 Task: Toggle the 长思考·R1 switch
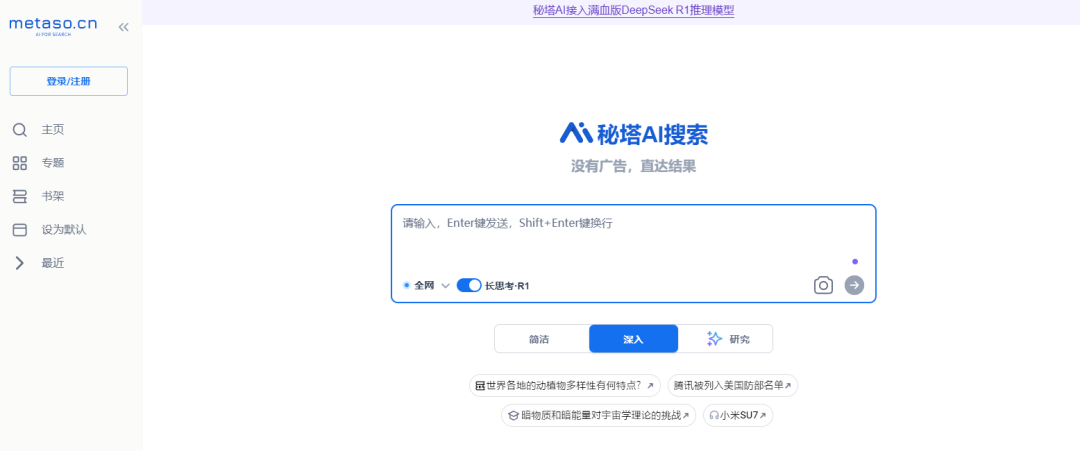469,285
